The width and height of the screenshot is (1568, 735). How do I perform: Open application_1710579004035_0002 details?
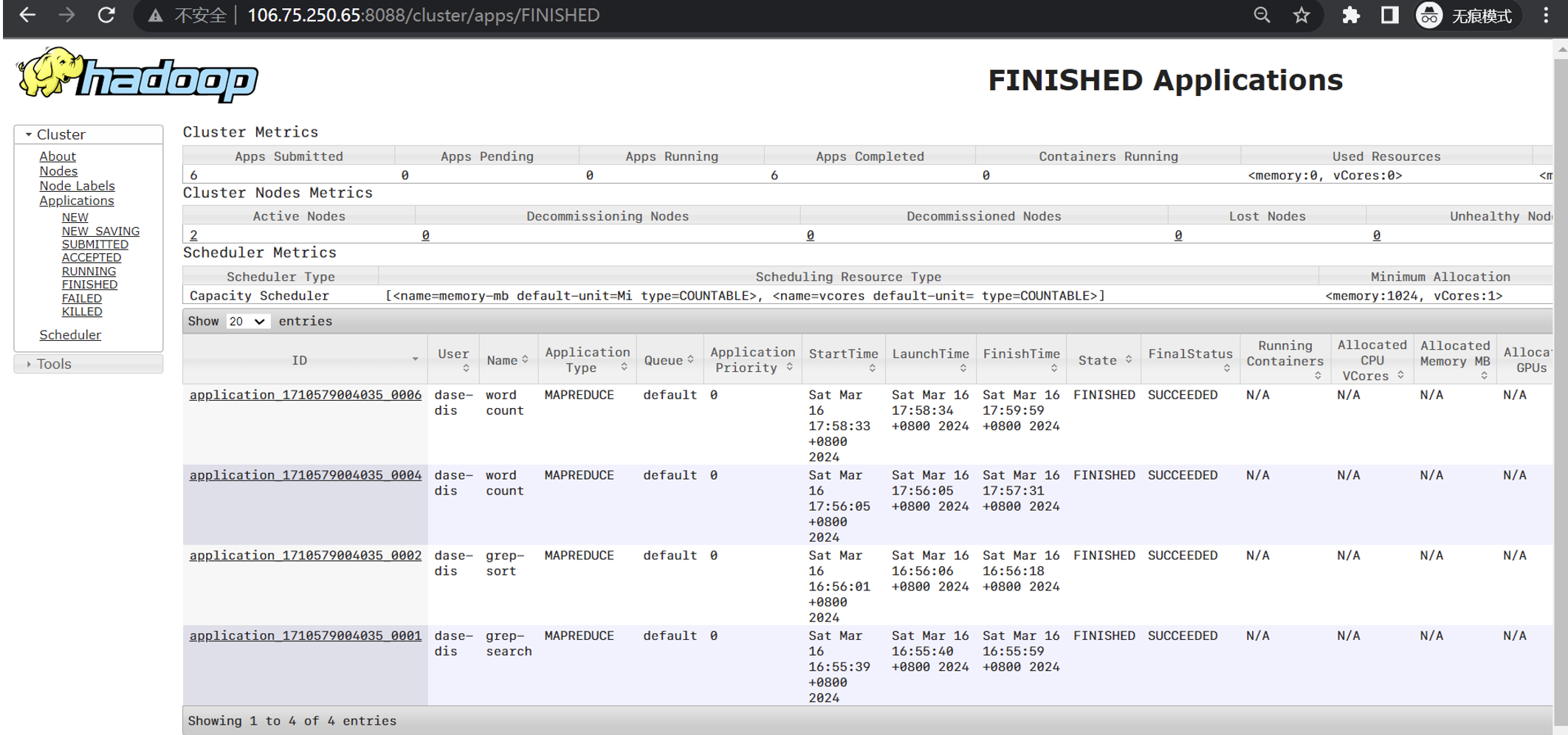[x=306, y=556]
